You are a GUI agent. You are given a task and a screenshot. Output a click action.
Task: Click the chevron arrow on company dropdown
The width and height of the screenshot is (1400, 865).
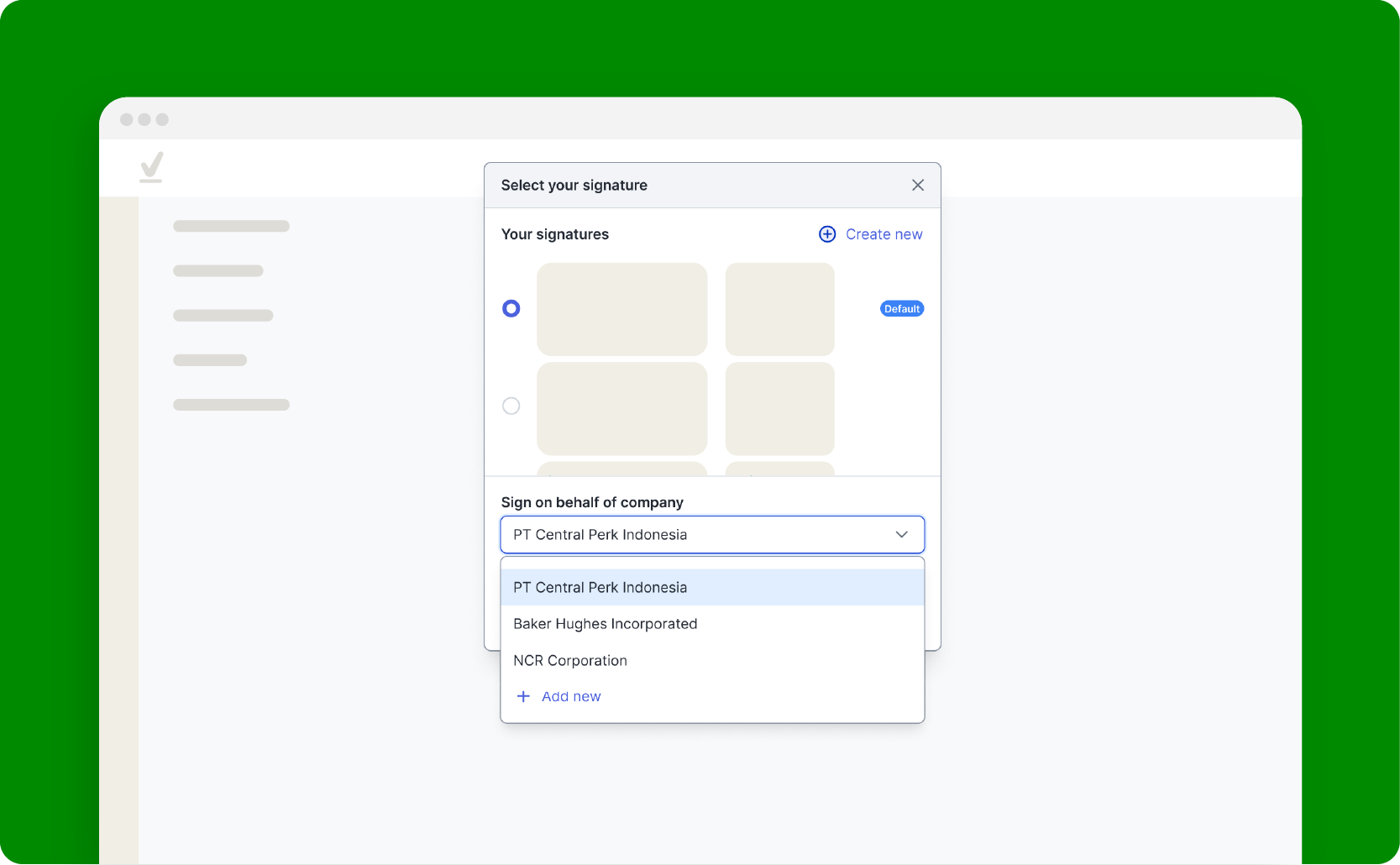click(x=902, y=535)
